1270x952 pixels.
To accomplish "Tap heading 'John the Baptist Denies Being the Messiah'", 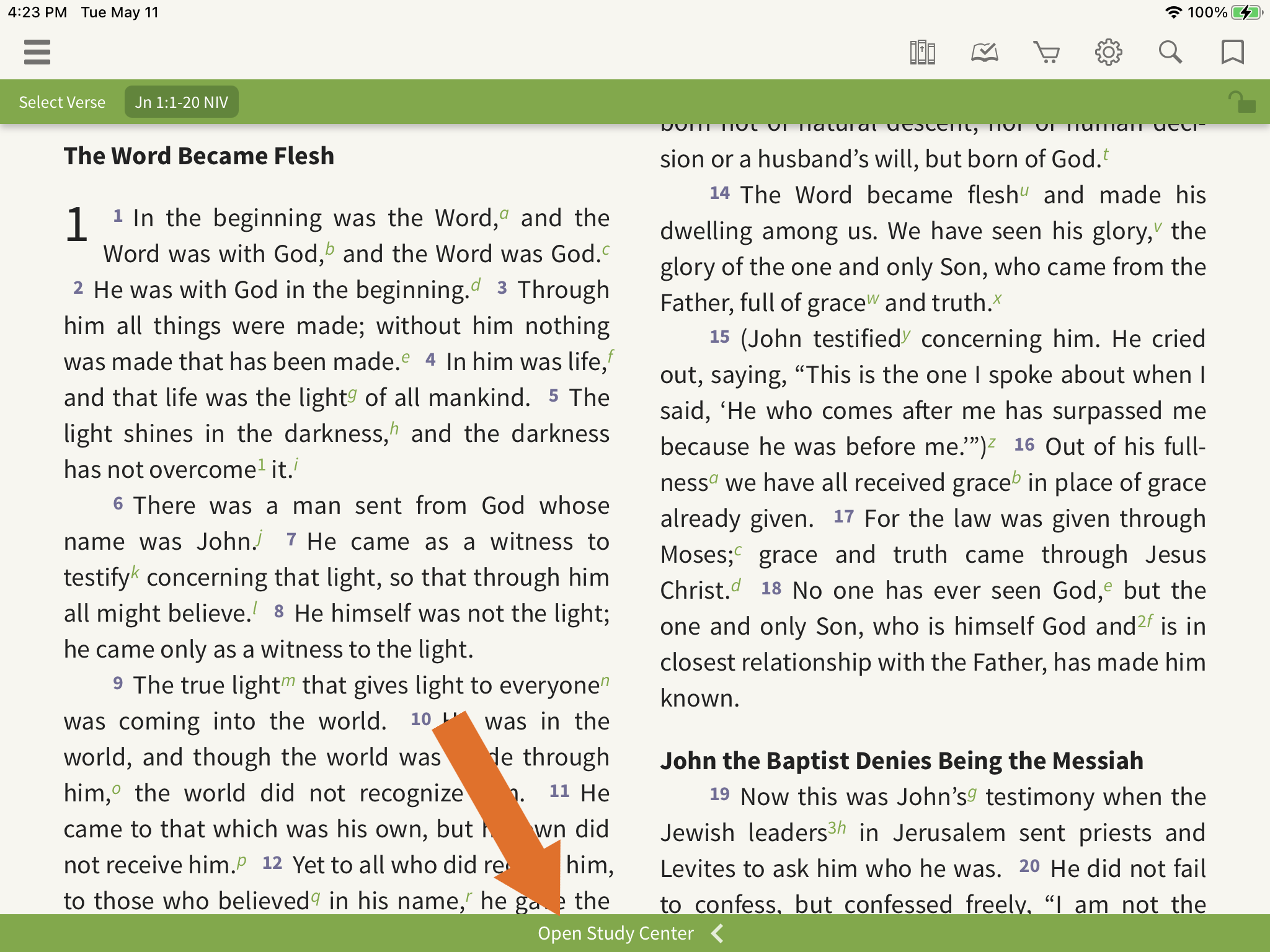I will (902, 760).
